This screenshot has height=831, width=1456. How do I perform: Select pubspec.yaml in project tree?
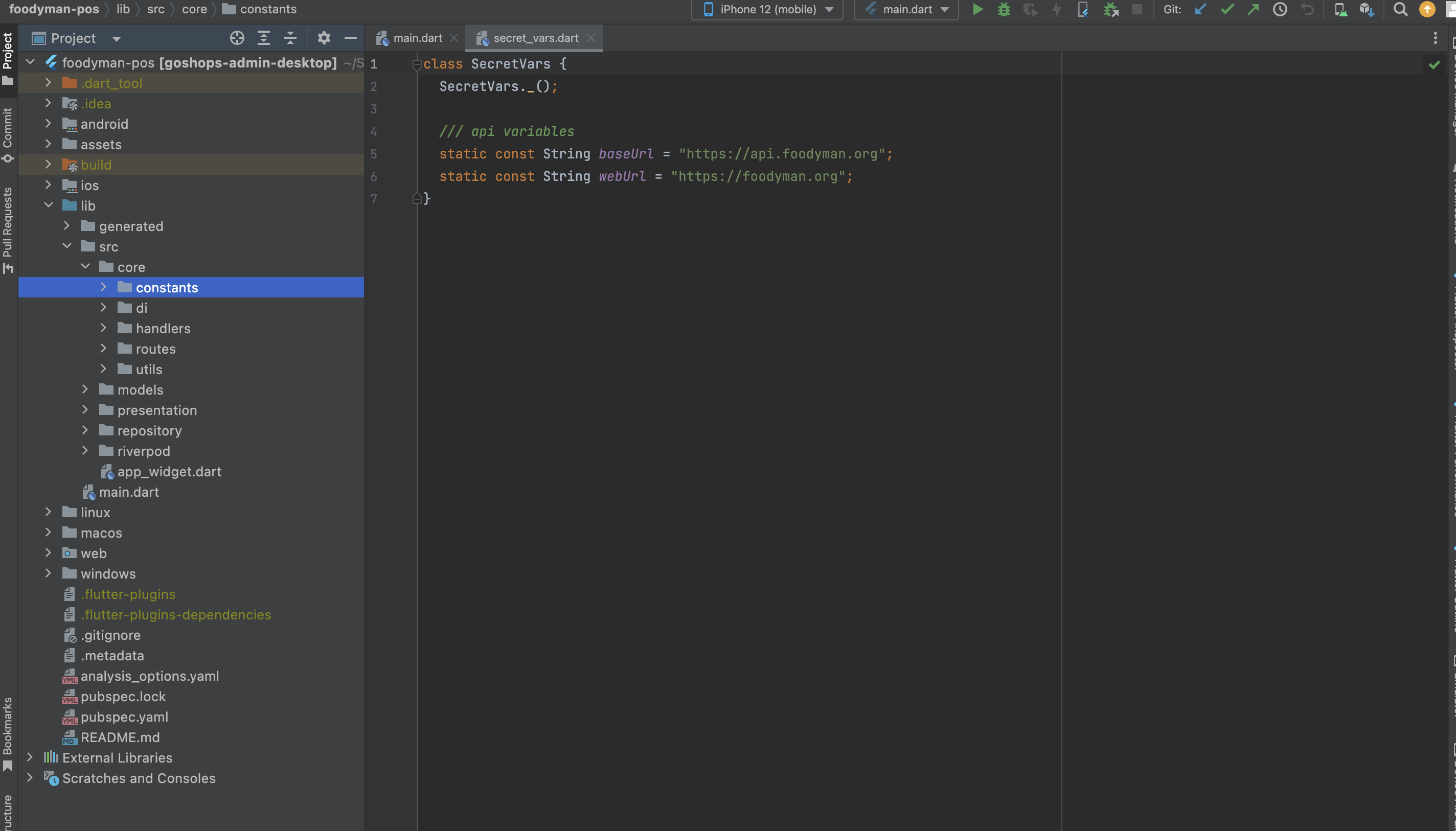click(x=124, y=717)
